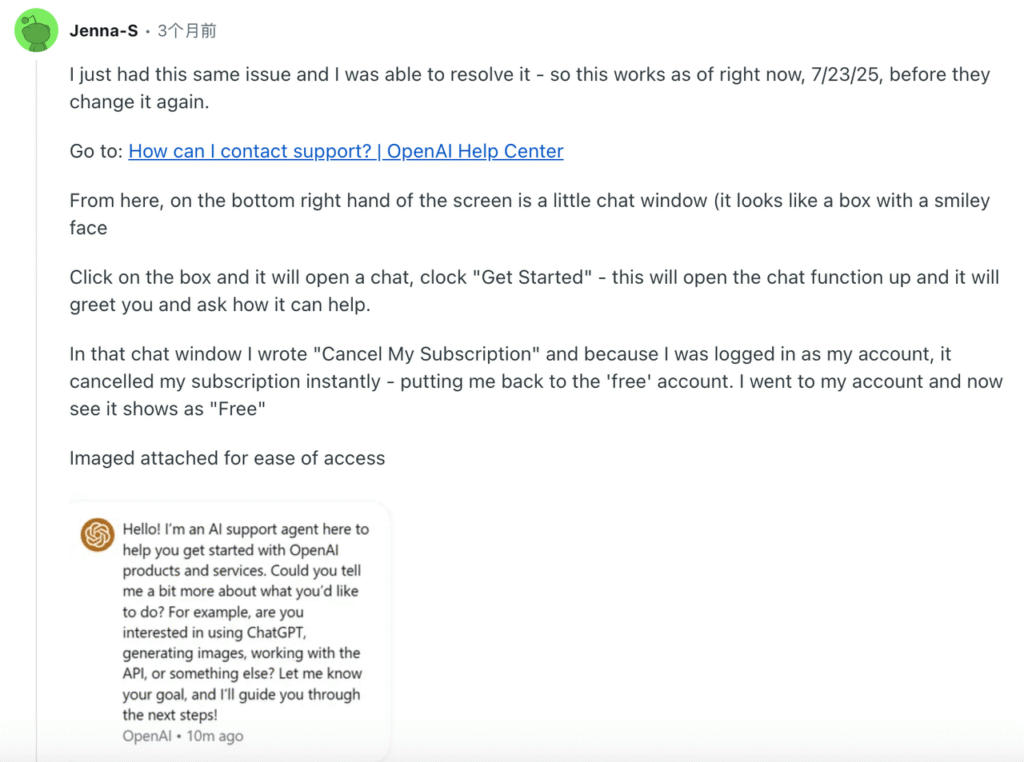Viewport: 1024px width, 762px height.
Task: Click the "3个月前" comment timestamp
Action: tap(187, 31)
